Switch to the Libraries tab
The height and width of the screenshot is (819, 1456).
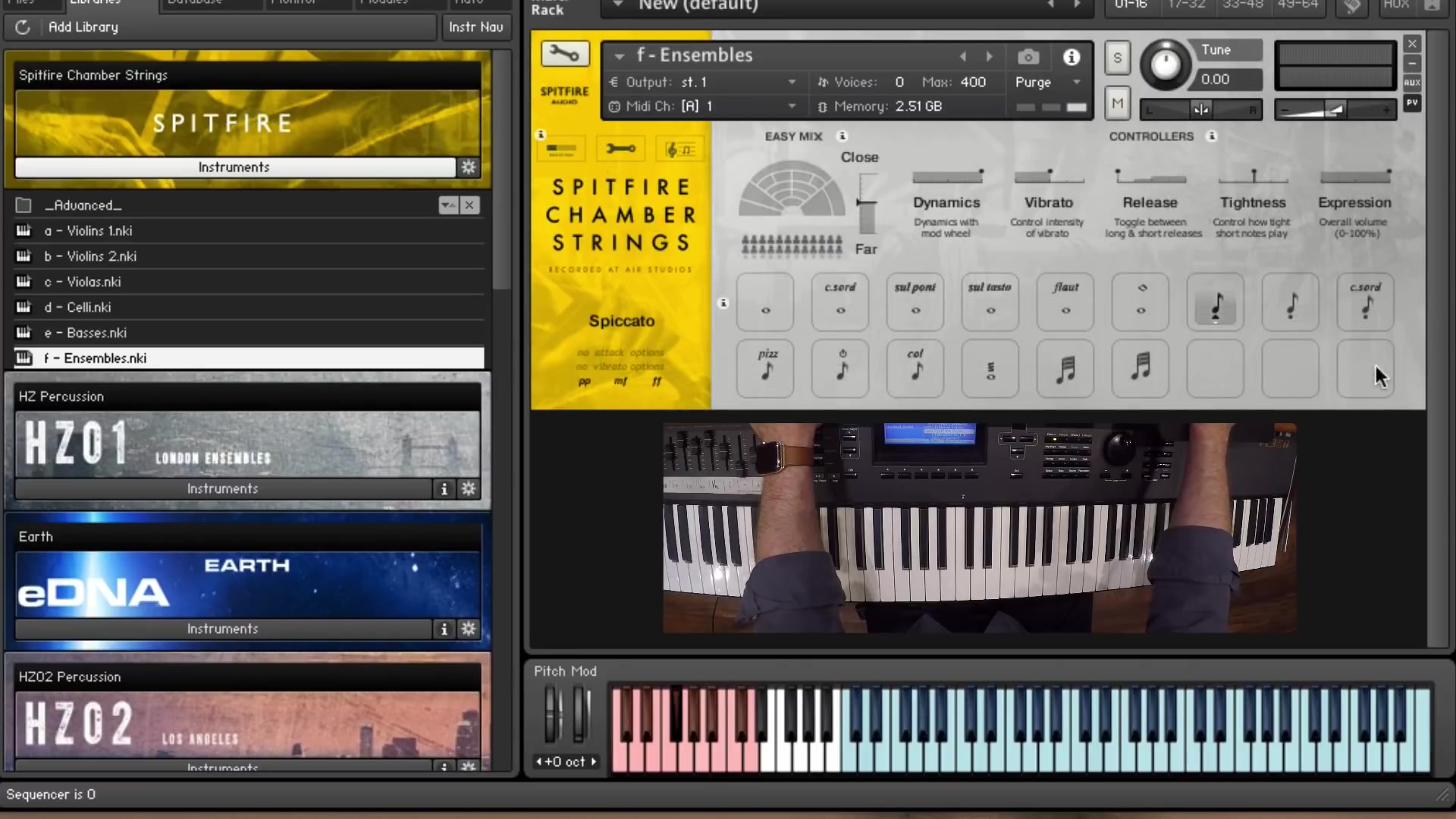pyautogui.click(x=95, y=4)
